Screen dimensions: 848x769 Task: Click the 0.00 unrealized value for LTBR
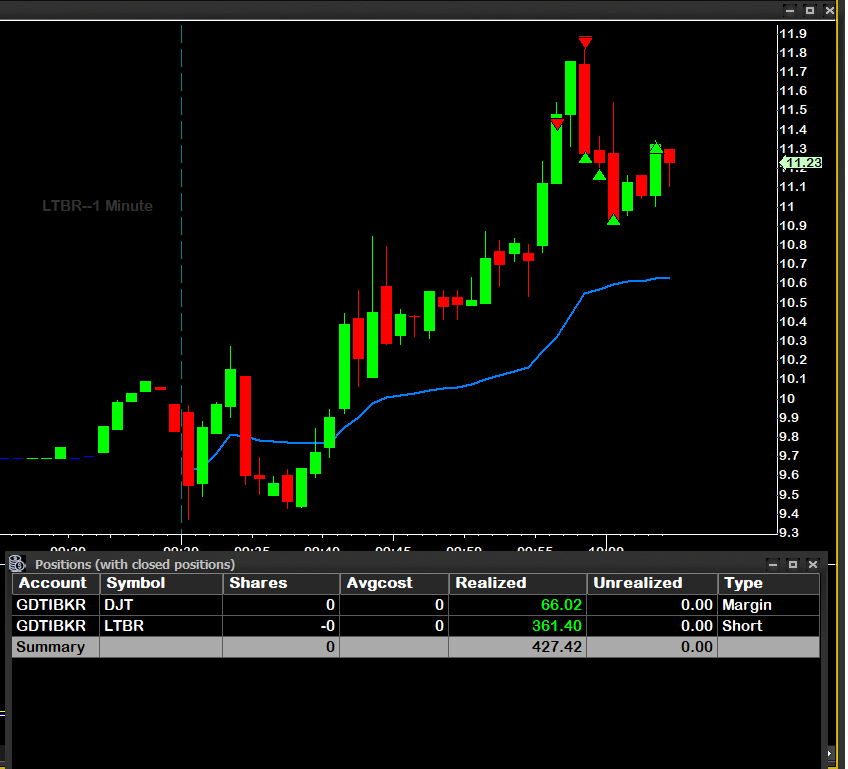(697, 626)
